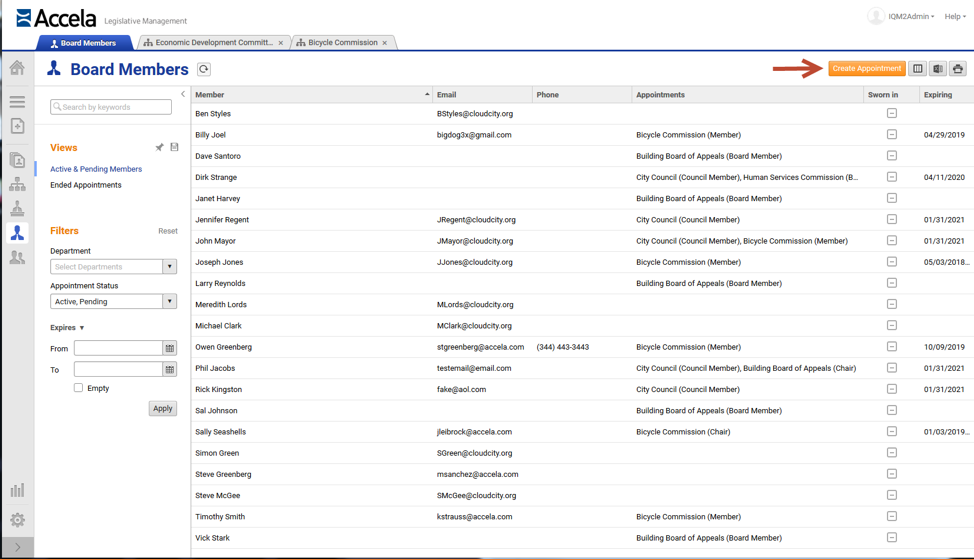Close the Bicycle Commission tab
The width and height of the screenshot is (974, 560).
385,43
